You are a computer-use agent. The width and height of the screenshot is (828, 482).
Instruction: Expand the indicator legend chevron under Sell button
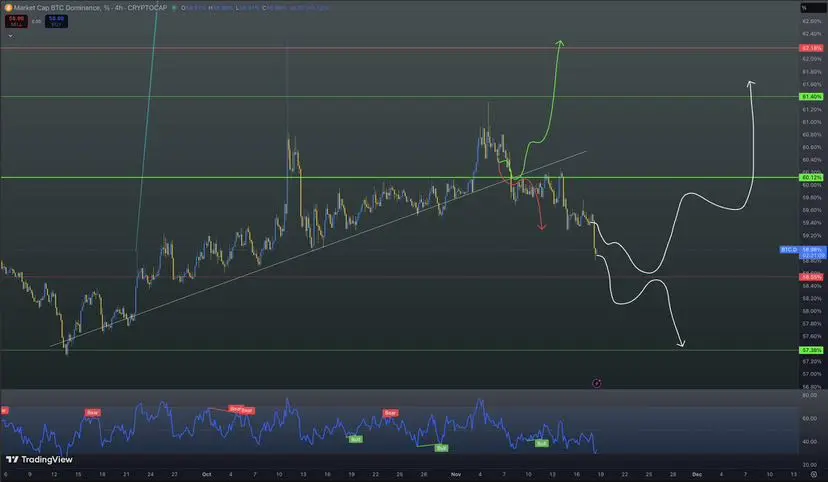tap(10, 36)
